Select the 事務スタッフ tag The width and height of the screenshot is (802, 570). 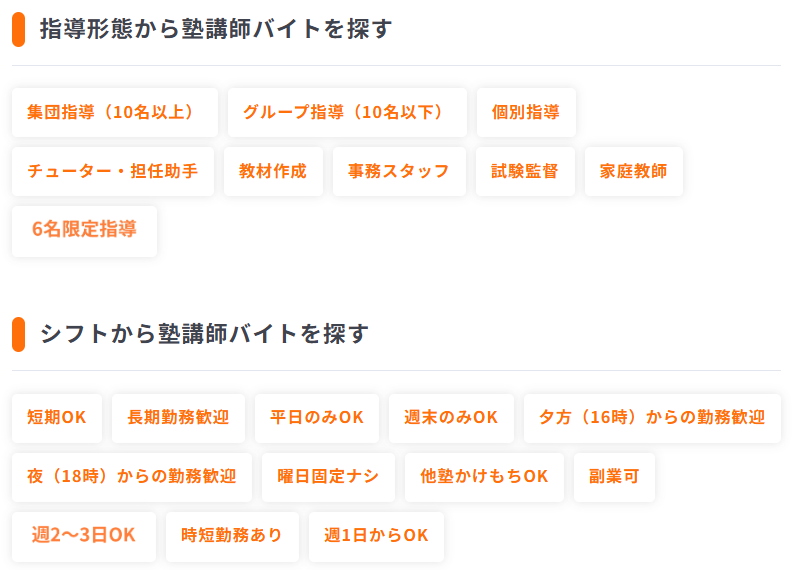pos(399,171)
